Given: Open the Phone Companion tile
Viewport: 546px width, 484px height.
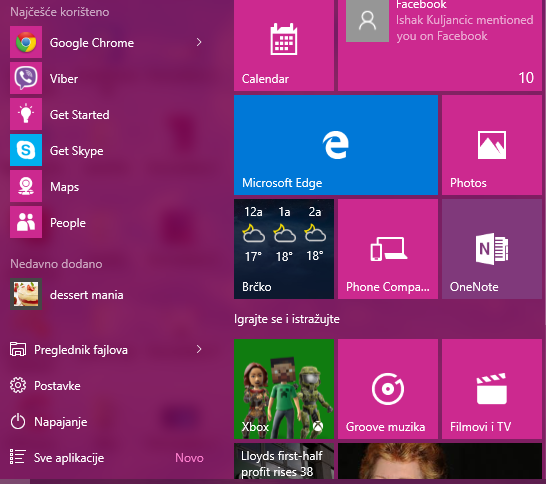Looking at the screenshot, I should pyautogui.click(x=388, y=249).
